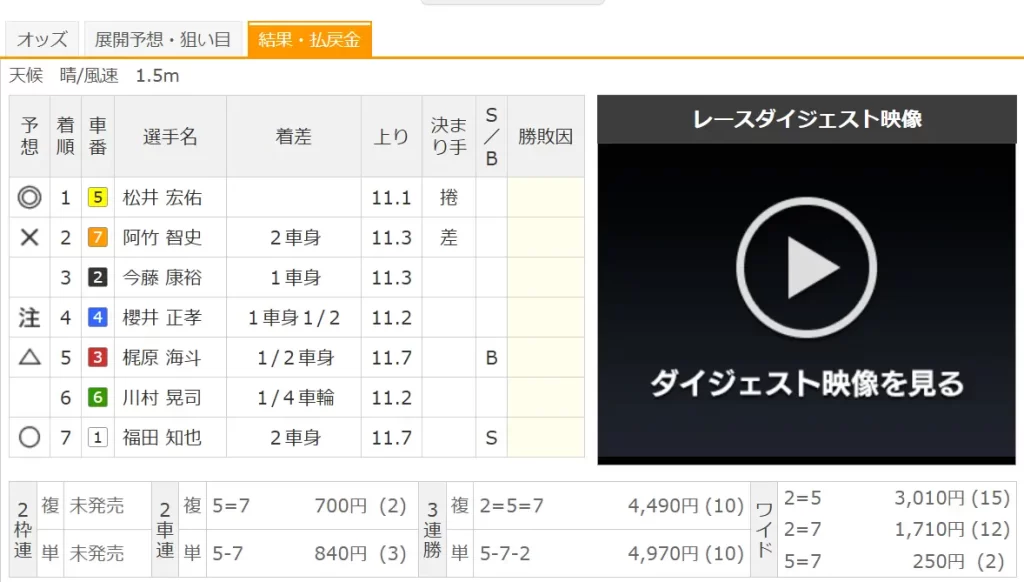Click the X prediction mark for 阿竹 智史

tap(29, 238)
